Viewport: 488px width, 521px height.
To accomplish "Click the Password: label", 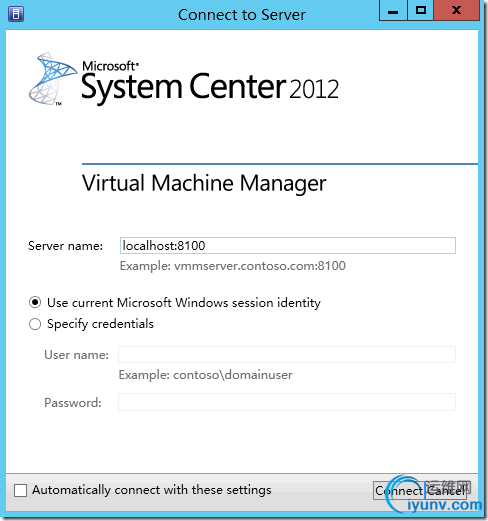I will point(73,403).
